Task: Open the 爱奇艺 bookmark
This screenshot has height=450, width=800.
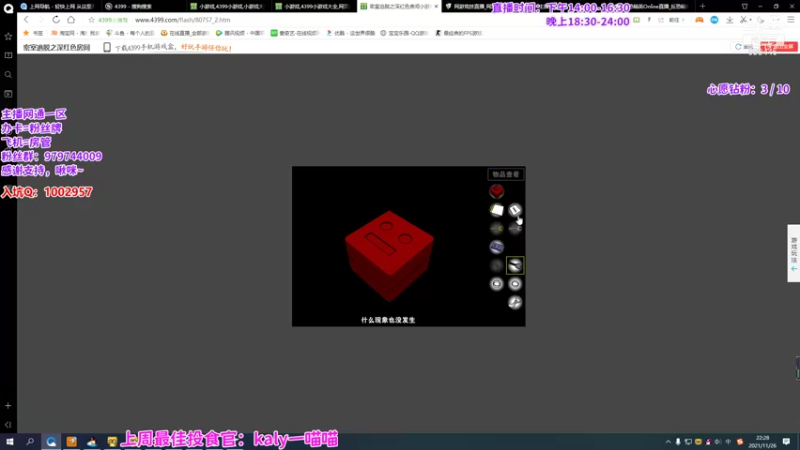Action: pos(294,33)
